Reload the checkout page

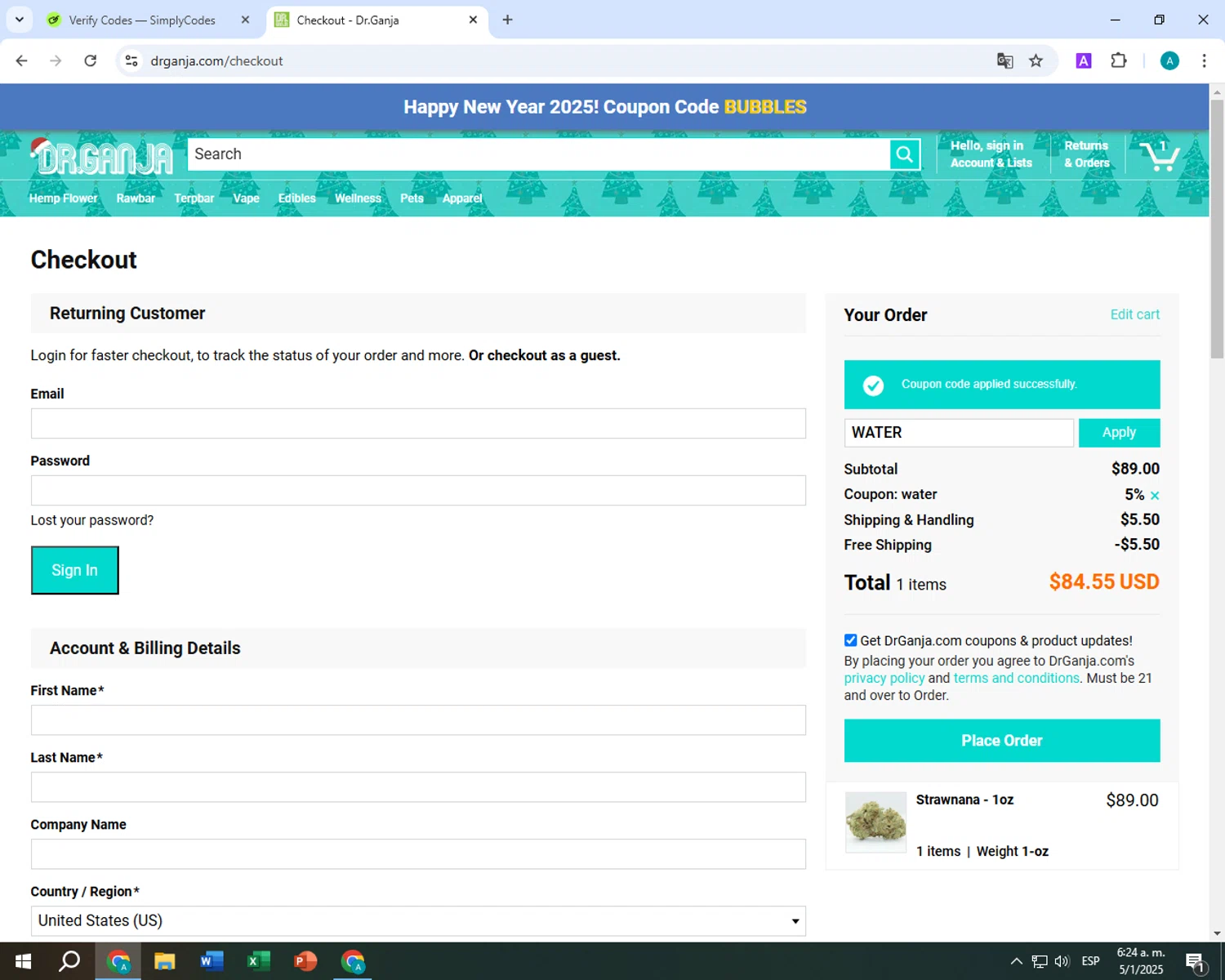click(91, 60)
